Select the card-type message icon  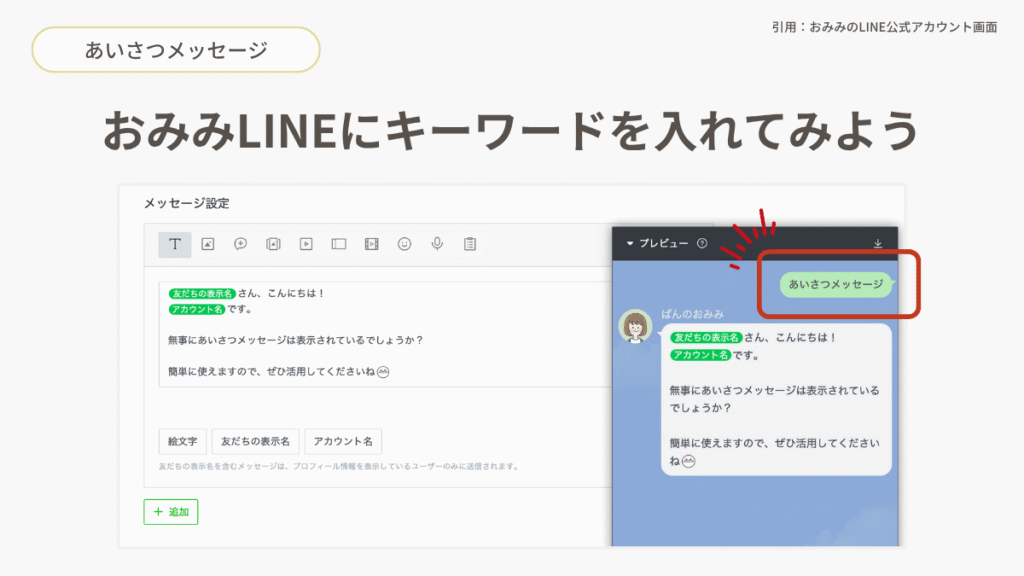(x=338, y=243)
